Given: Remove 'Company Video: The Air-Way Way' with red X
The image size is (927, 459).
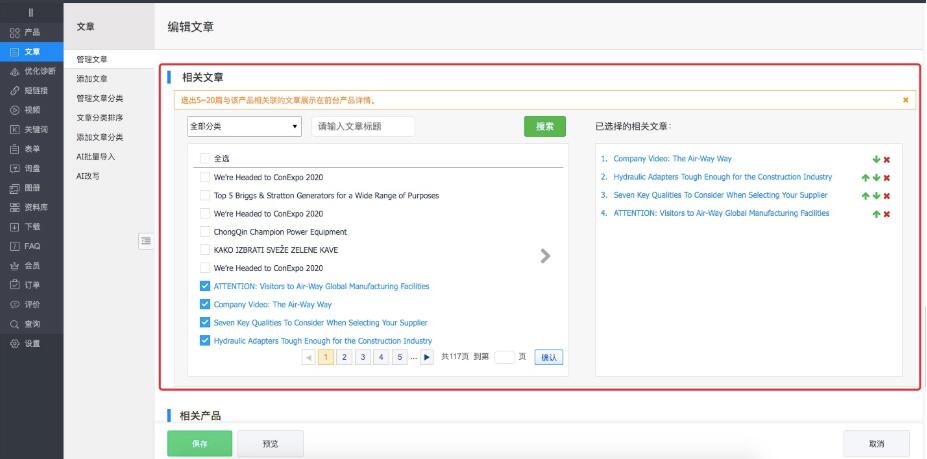Looking at the screenshot, I should click(x=886, y=159).
